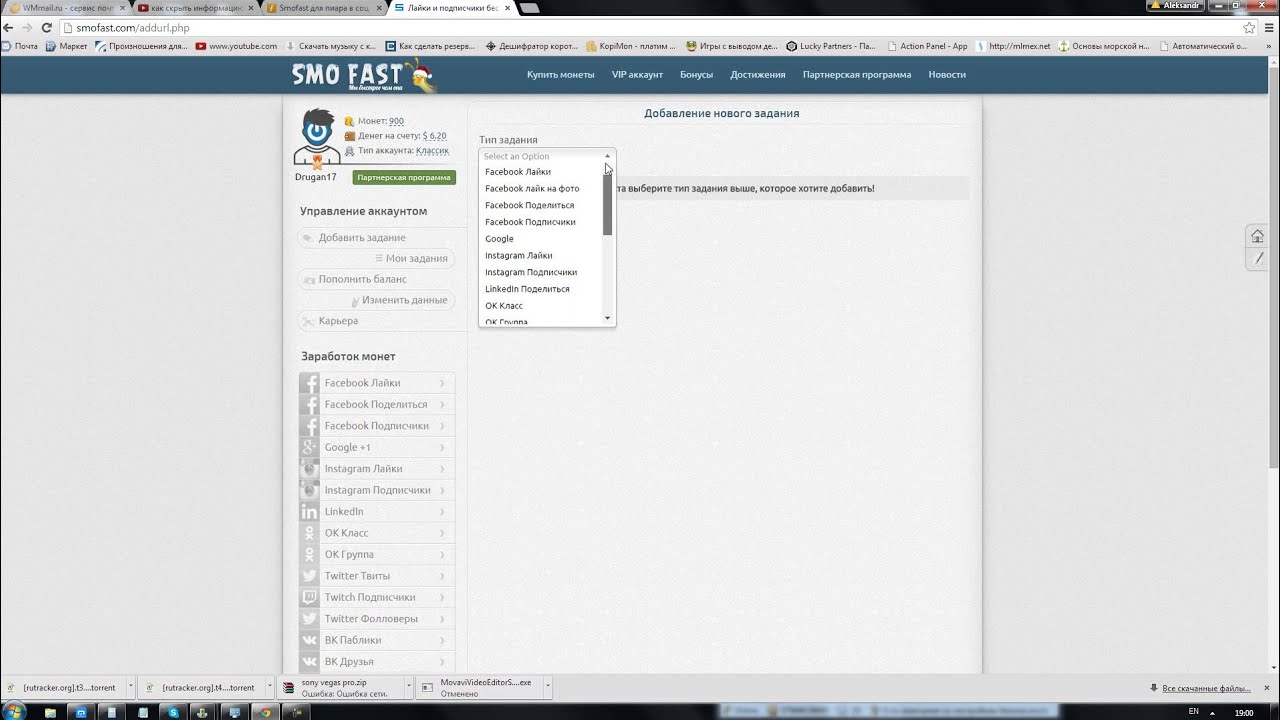Click green Партнерская программа button

[404, 178]
